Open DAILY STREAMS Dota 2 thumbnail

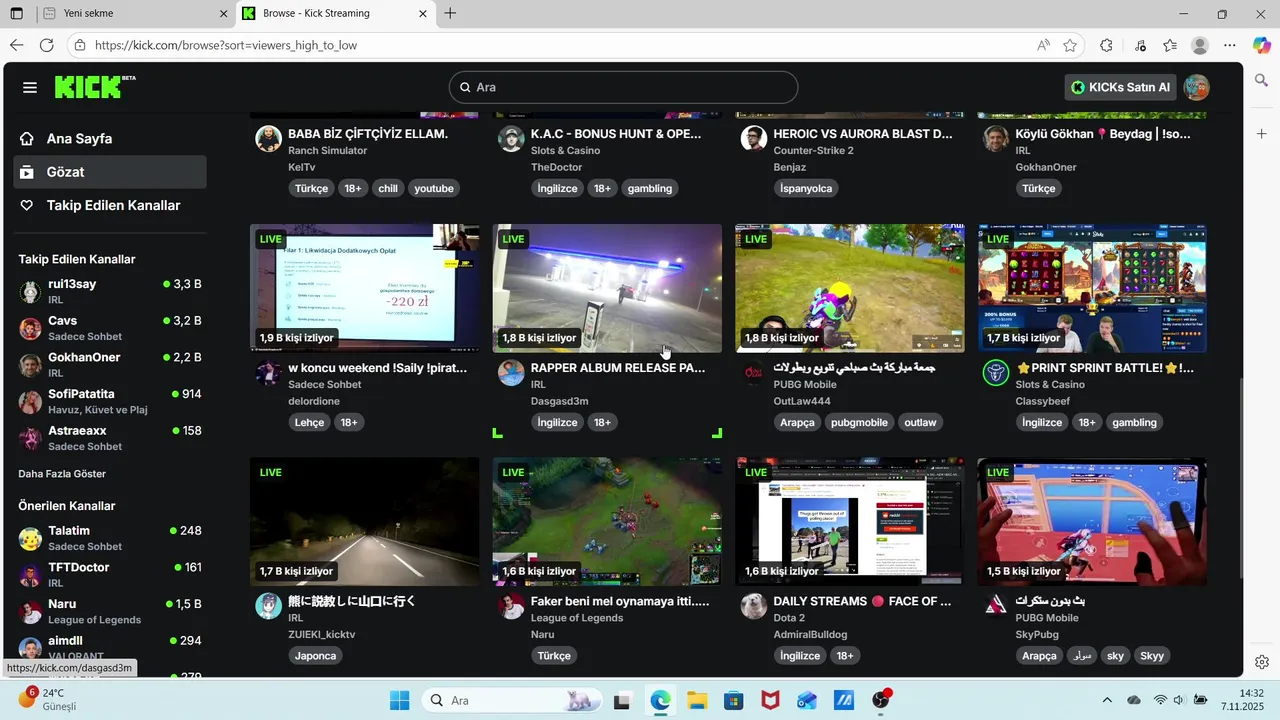(x=850, y=522)
